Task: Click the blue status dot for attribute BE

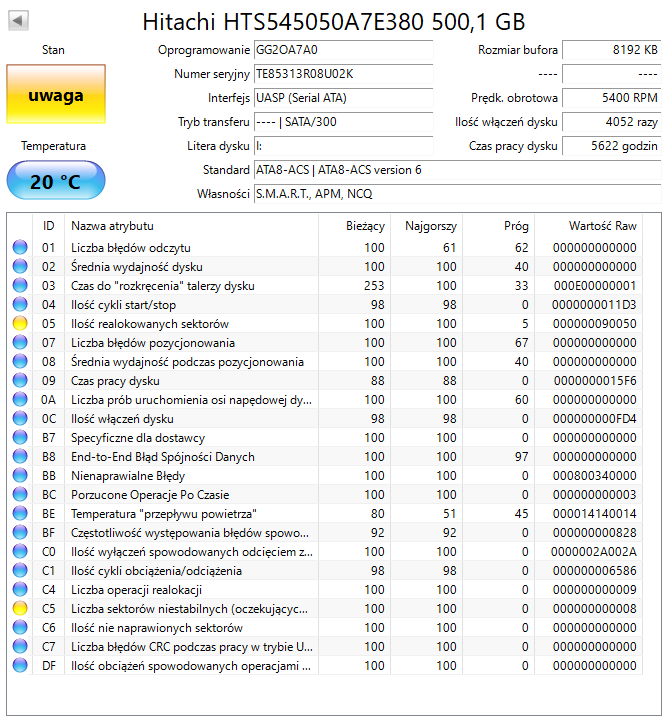Action: click(20, 514)
